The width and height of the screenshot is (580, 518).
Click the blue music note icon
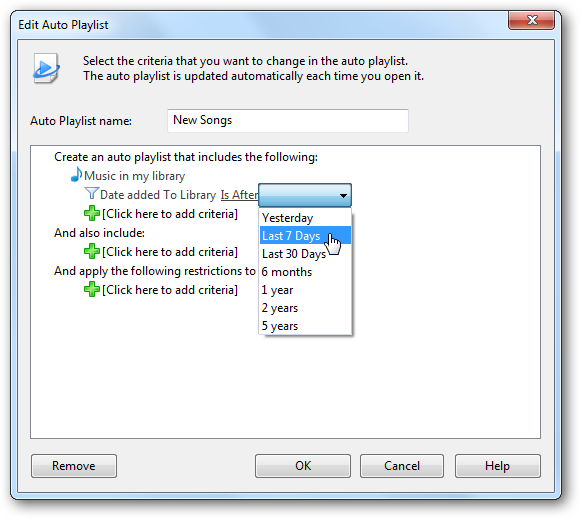[x=76, y=175]
